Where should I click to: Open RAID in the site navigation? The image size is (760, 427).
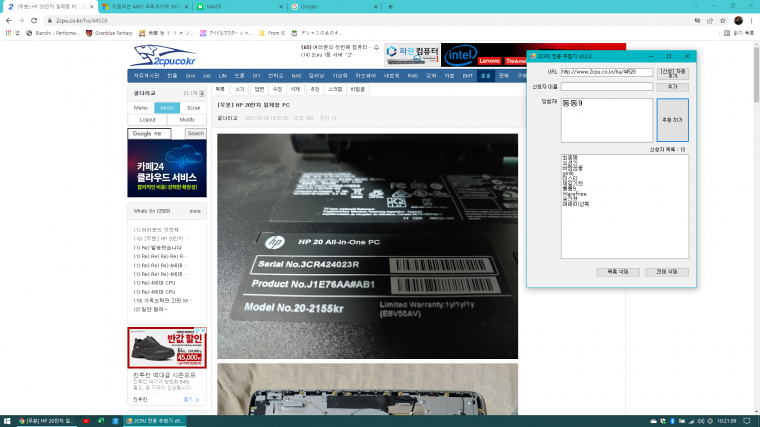coord(412,76)
